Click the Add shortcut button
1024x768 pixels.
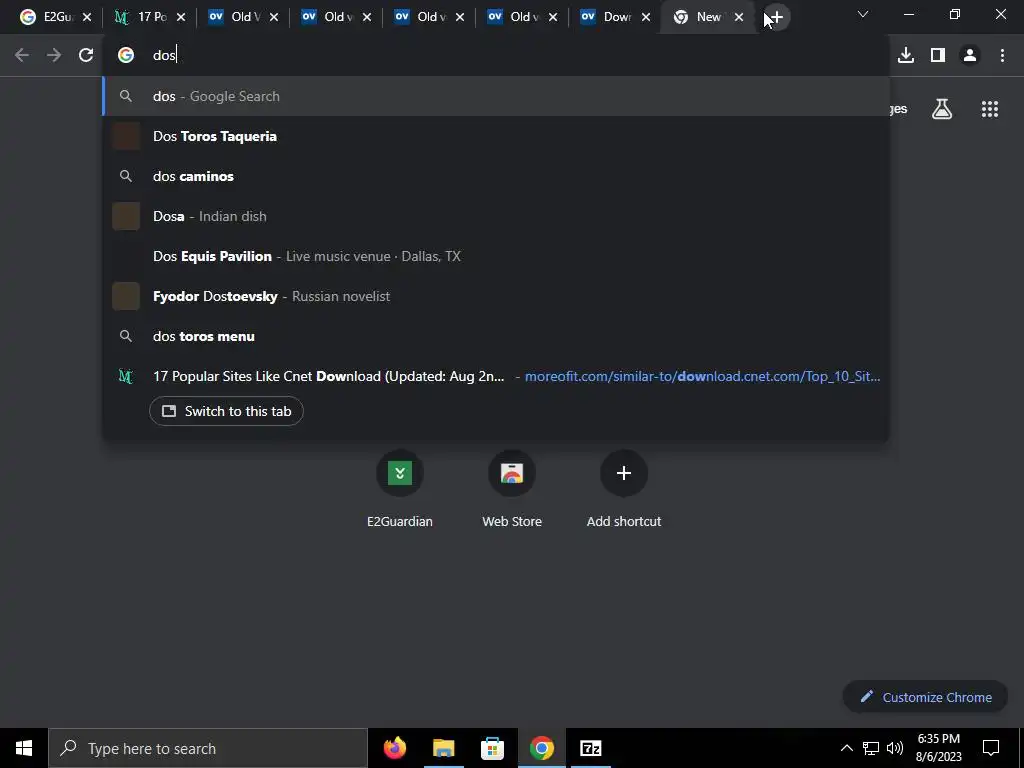(x=624, y=490)
